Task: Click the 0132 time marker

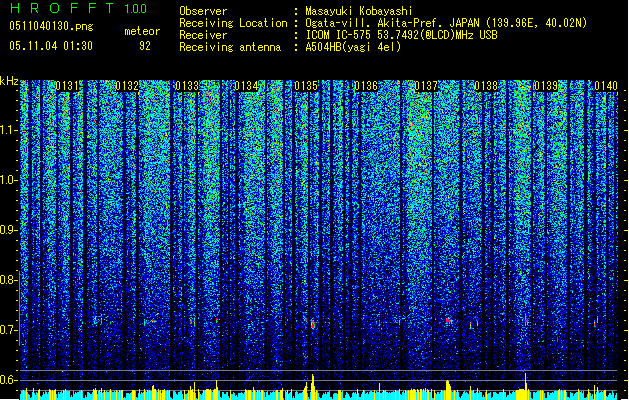Action: [x=127, y=86]
